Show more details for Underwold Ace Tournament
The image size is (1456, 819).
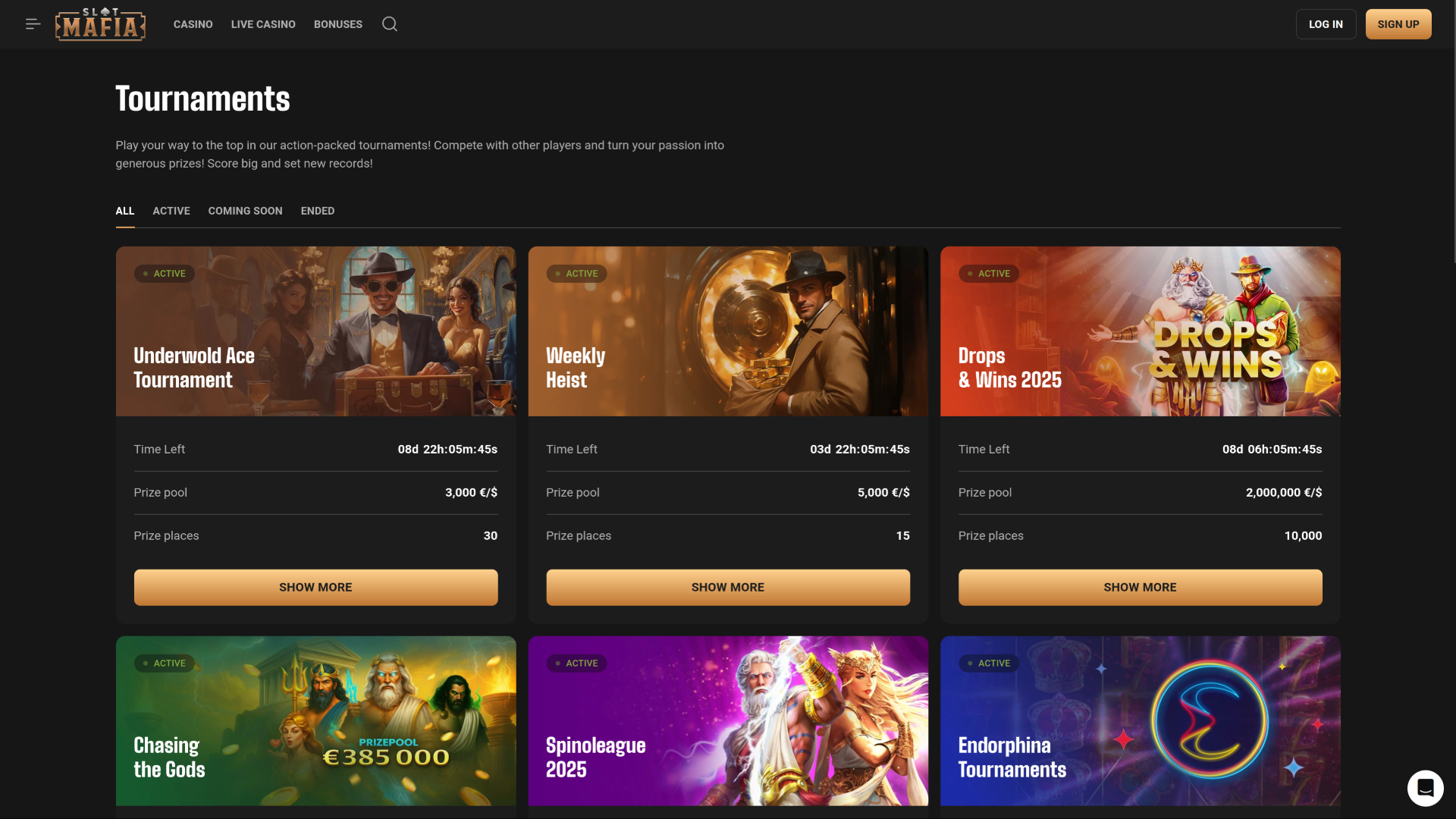(x=315, y=587)
